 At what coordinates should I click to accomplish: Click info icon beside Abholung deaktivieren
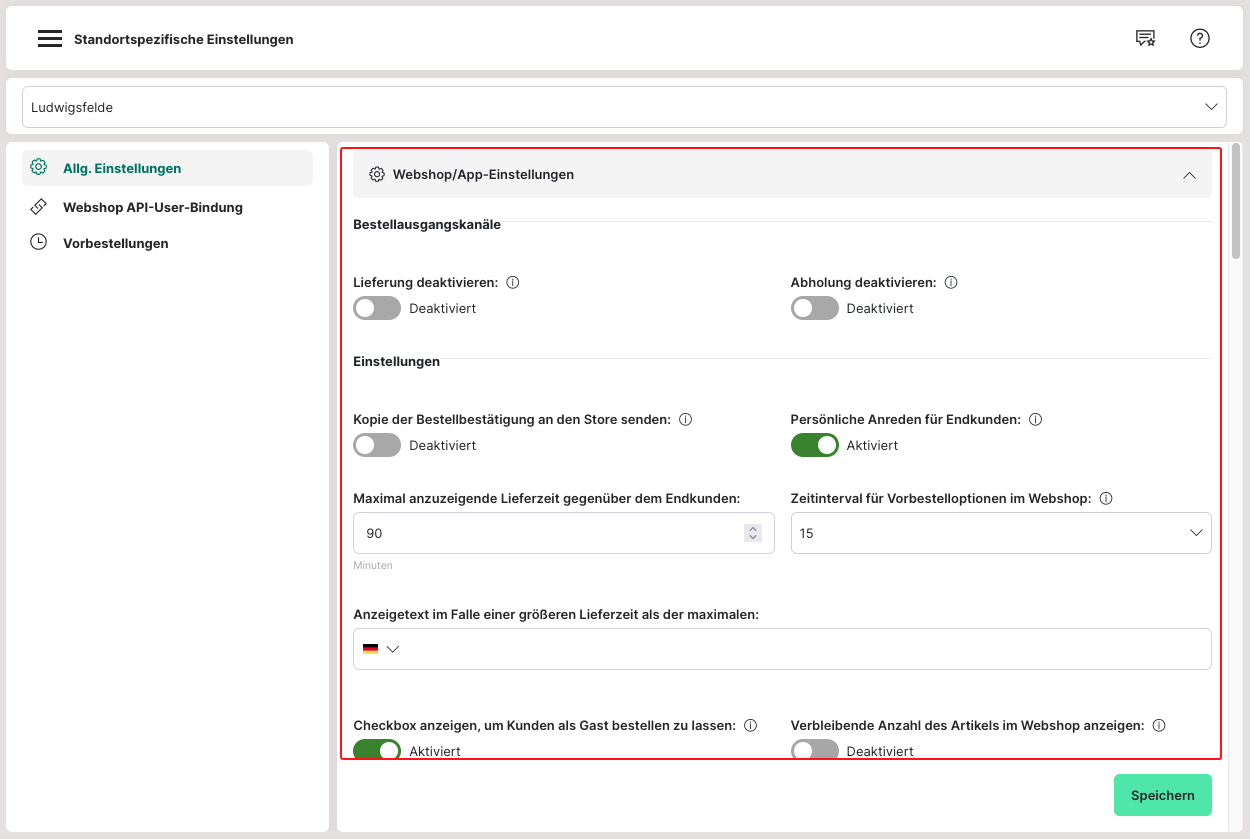tap(951, 283)
